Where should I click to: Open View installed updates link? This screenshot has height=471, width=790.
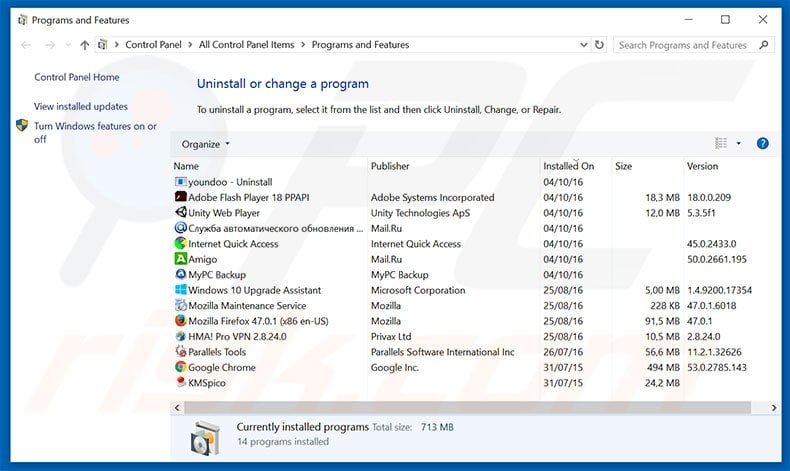click(x=81, y=106)
